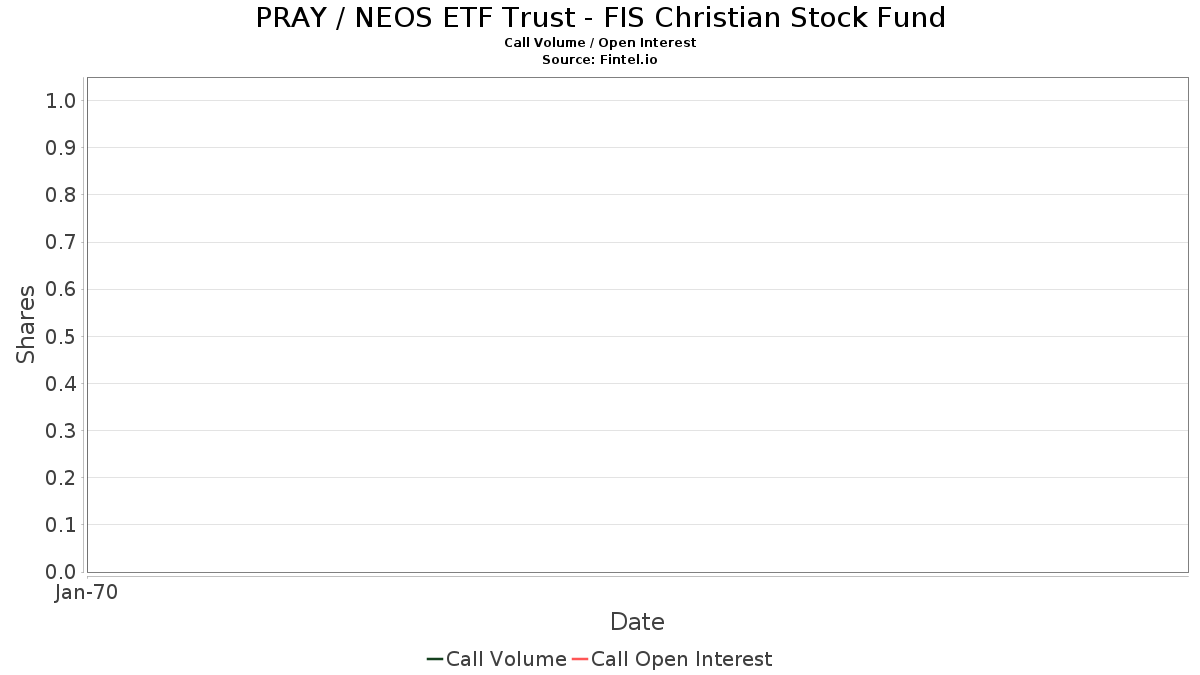Viewport: 1200px width, 675px height.
Task: Click the red Call Open Interest swatch
Action: (x=580, y=659)
